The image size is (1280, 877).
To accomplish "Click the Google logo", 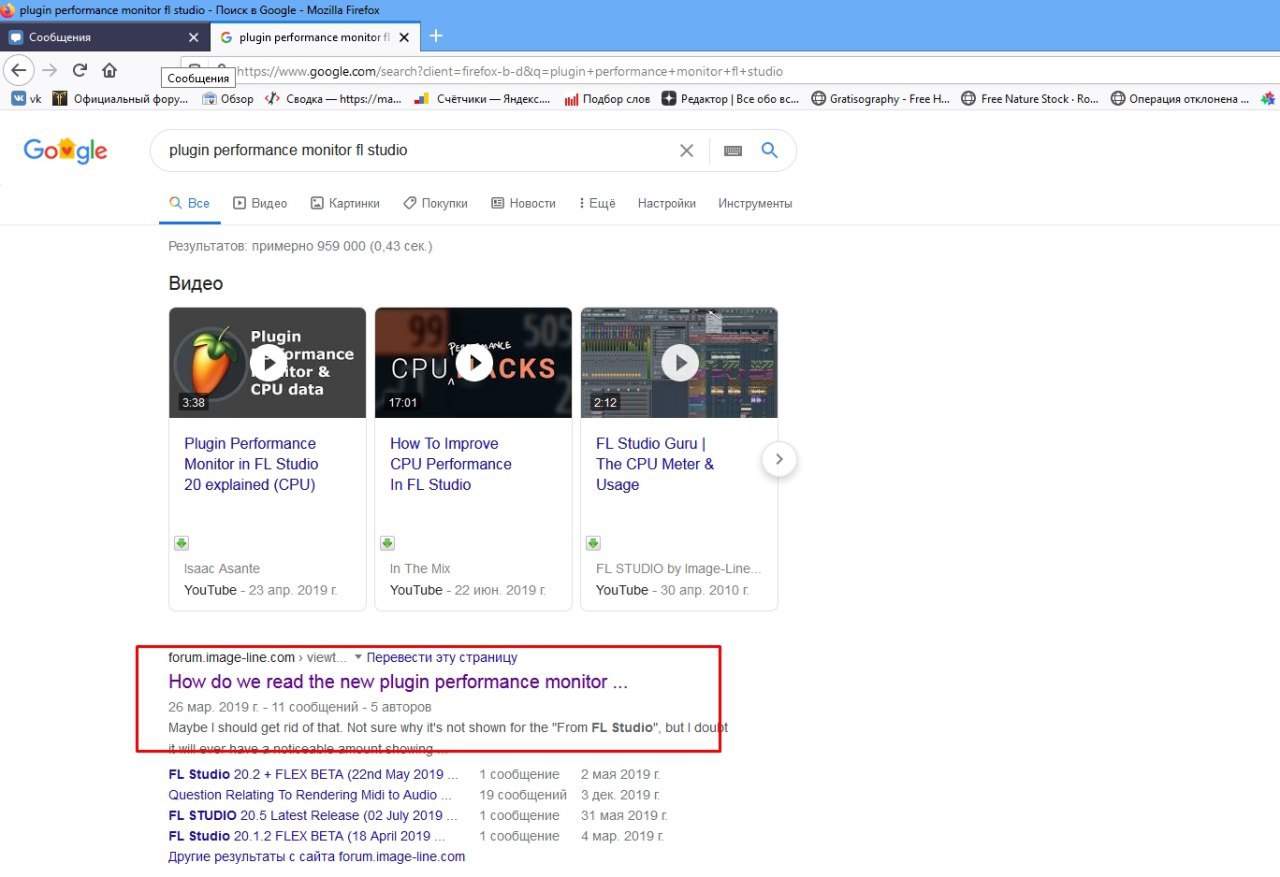I will 66,151.
